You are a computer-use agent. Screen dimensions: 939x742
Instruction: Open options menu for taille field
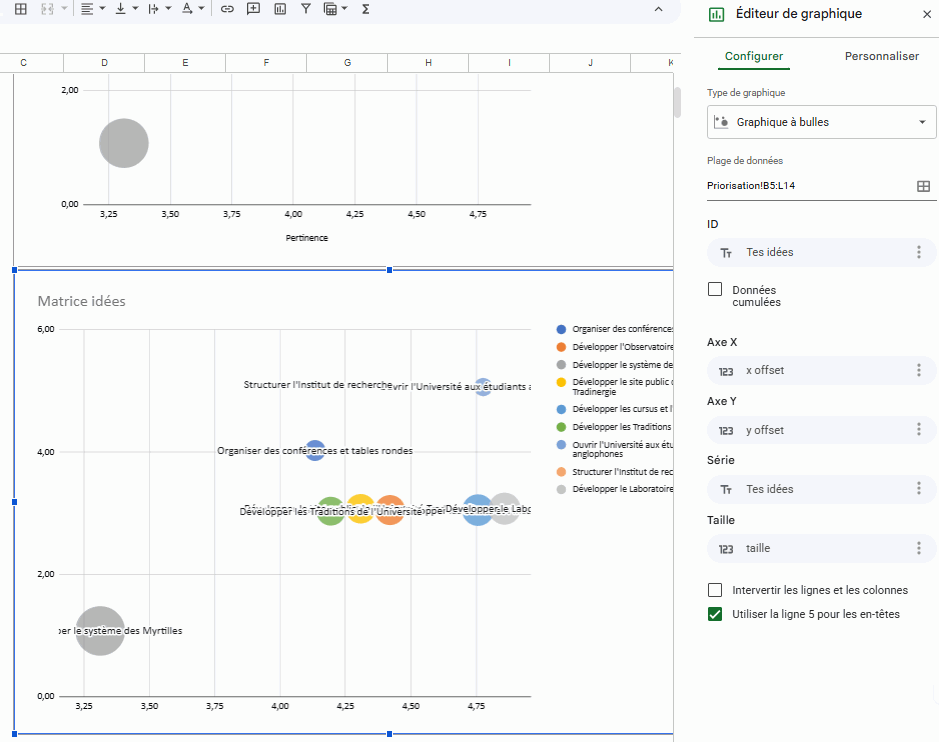tap(919, 548)
